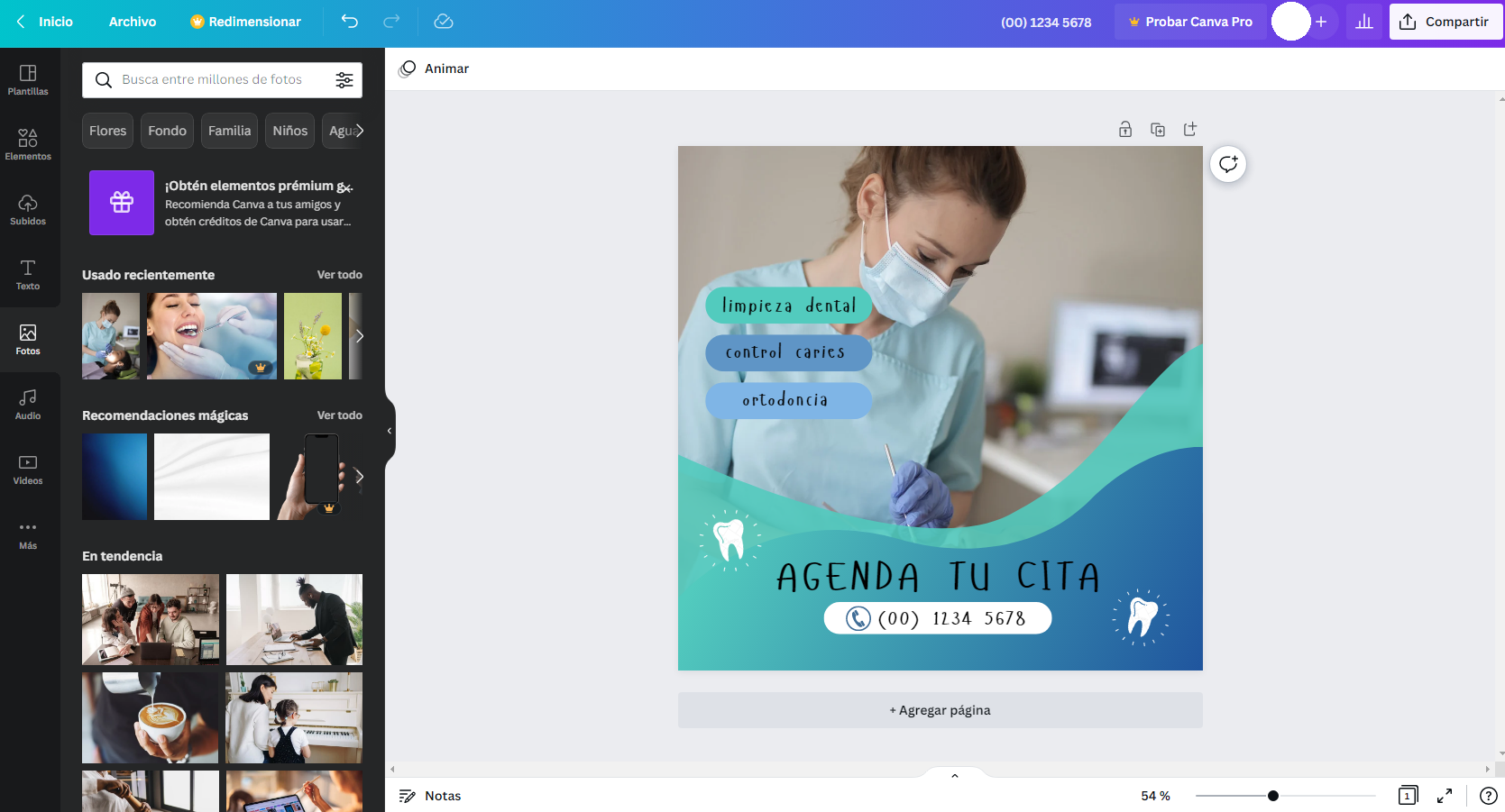The image size is (1505, 812).
Task: Select the latte art coffee trending photo
Action: click(x=151, y=717)
